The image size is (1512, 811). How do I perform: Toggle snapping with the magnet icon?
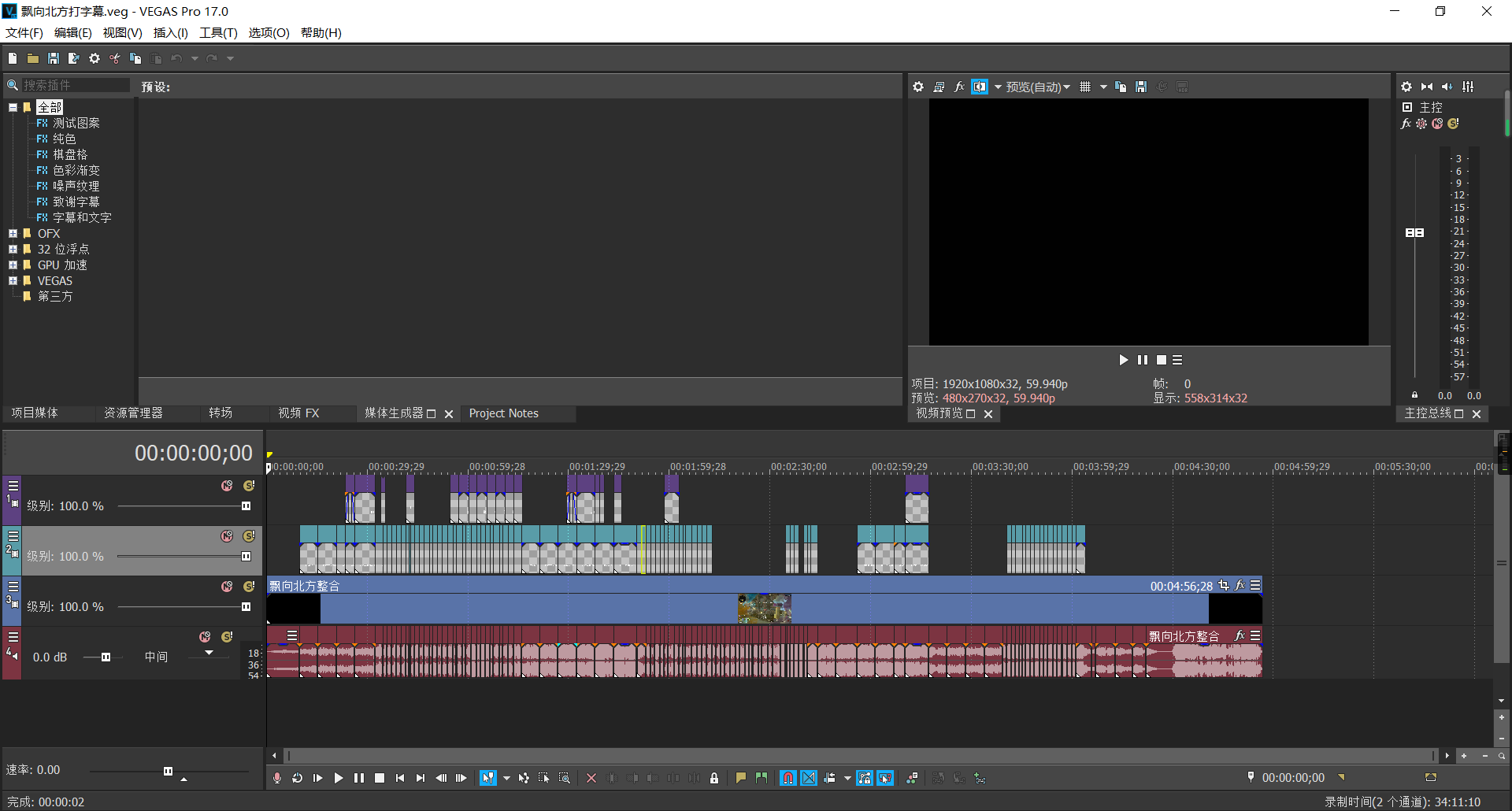coord(788,778)
